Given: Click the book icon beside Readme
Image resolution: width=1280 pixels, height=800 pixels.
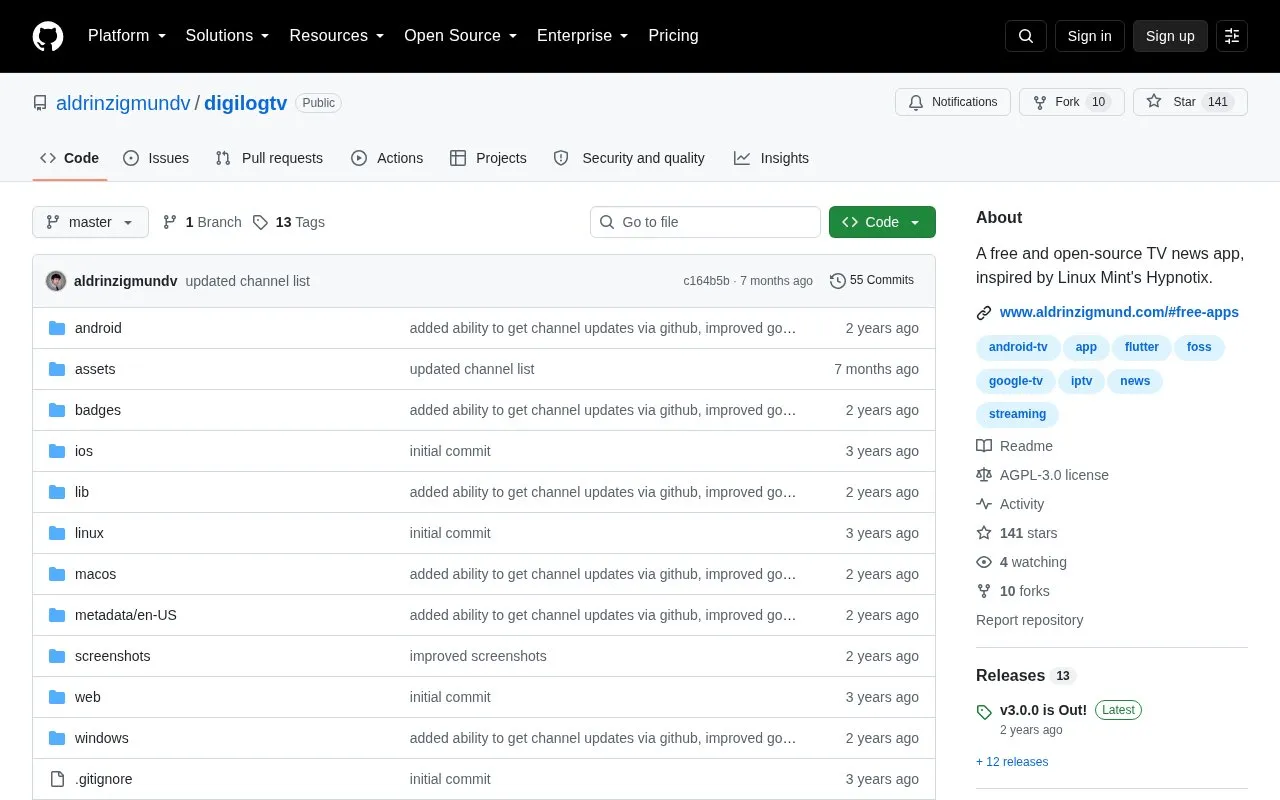Looking at the screenshot, I should [984, 446].
